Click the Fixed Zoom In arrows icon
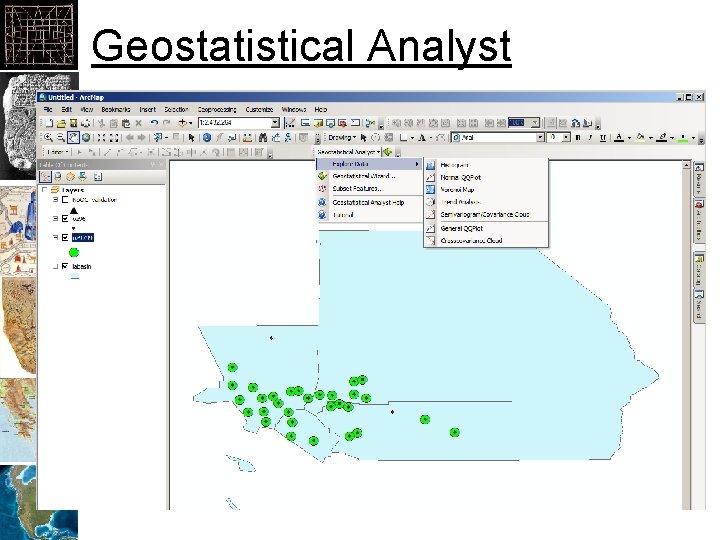Image resolution: width=720 pixels, height=540 pixels. point(101,137)
